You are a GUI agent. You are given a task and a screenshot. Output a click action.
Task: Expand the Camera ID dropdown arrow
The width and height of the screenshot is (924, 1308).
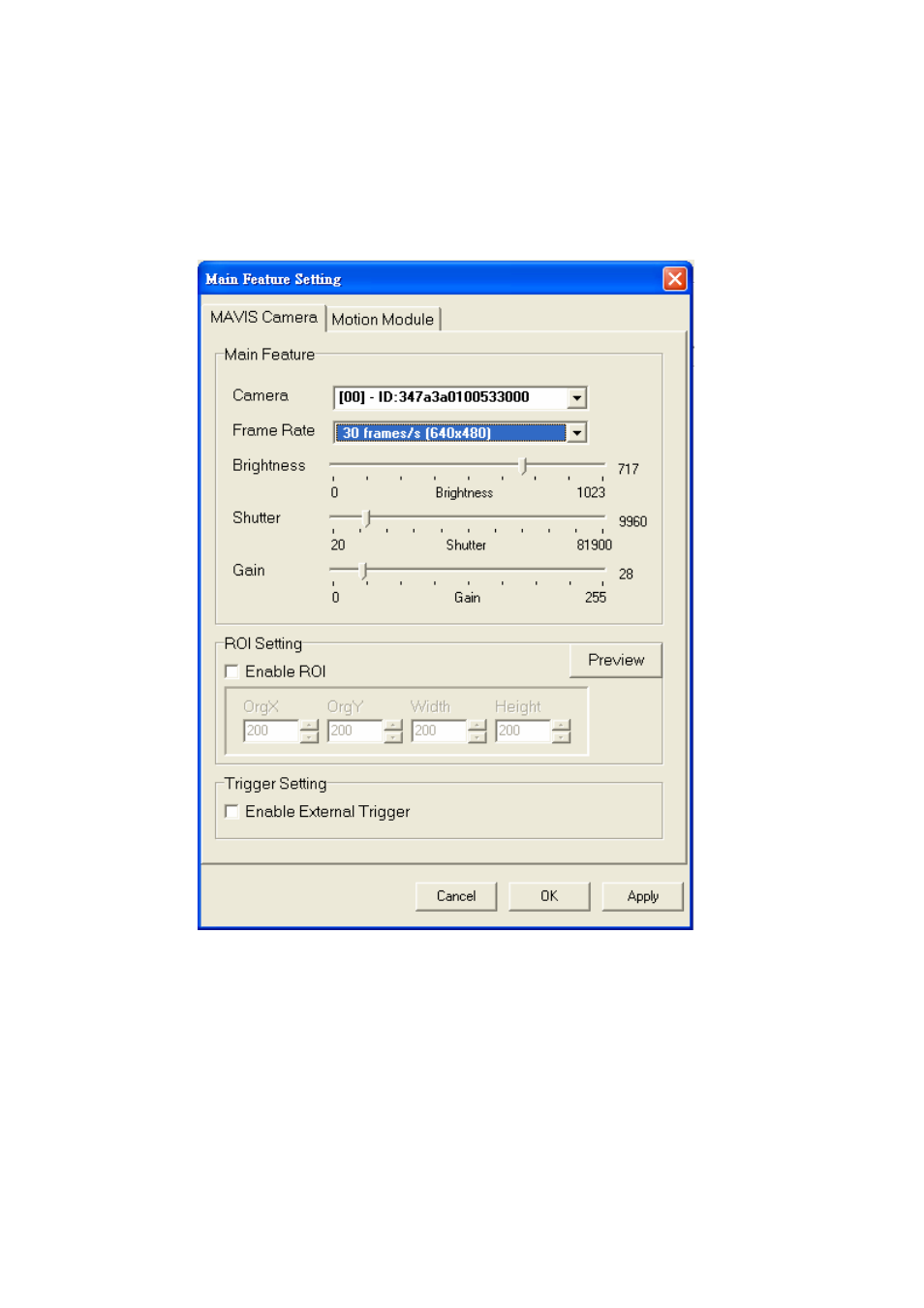576,397
